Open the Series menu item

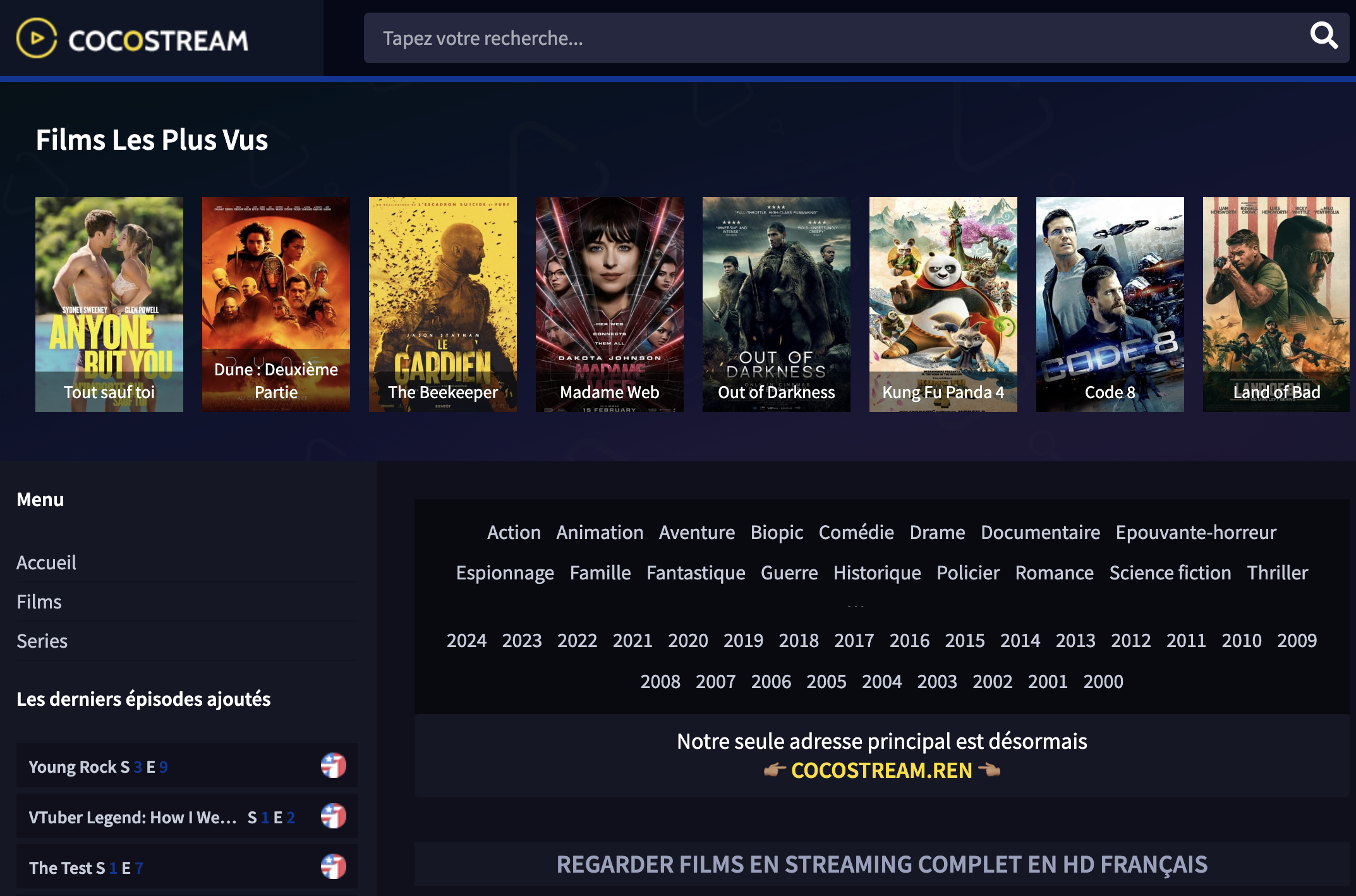point(42,641)
